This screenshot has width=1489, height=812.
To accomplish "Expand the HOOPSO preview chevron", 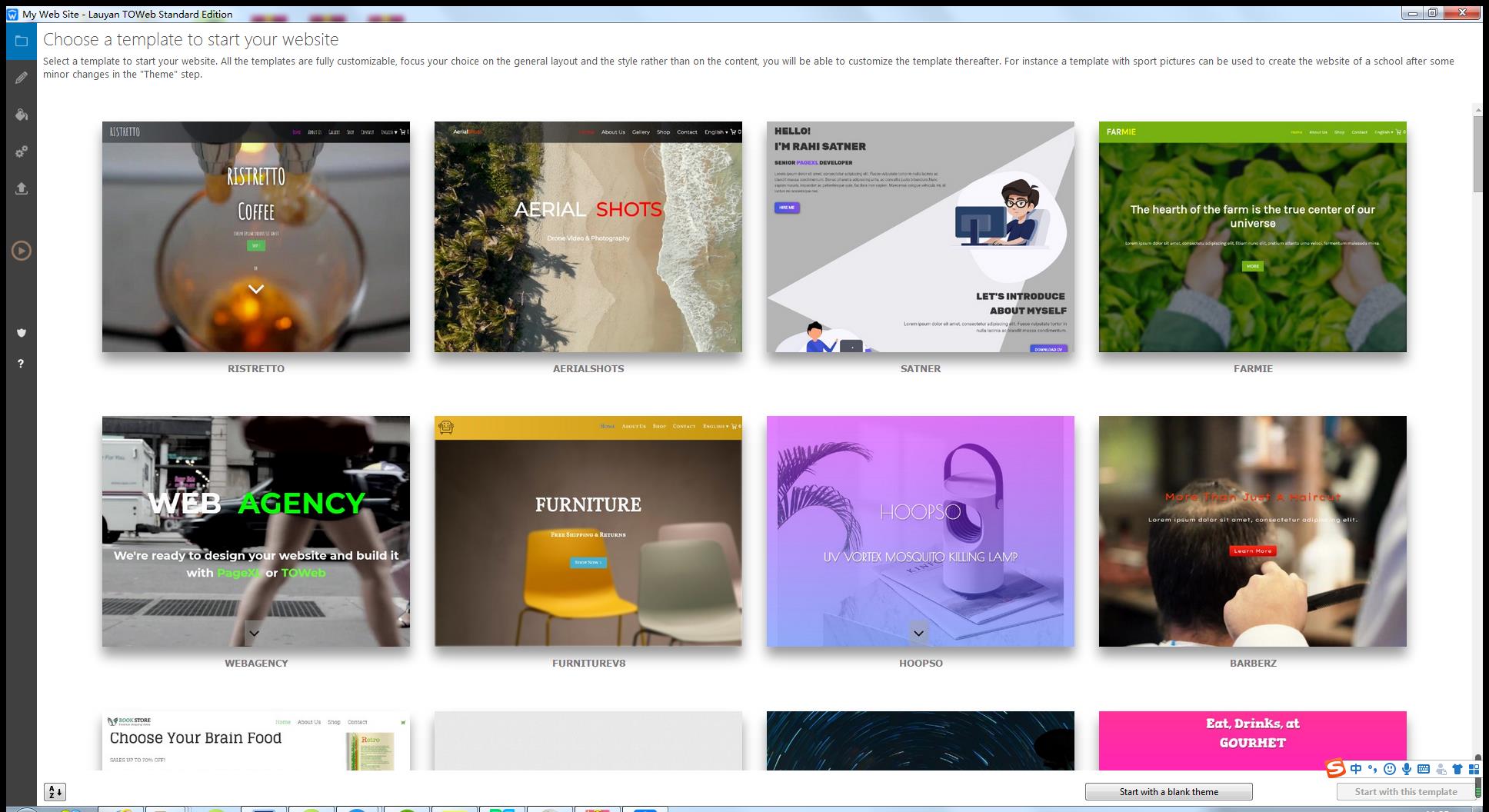I will [918, 633].
